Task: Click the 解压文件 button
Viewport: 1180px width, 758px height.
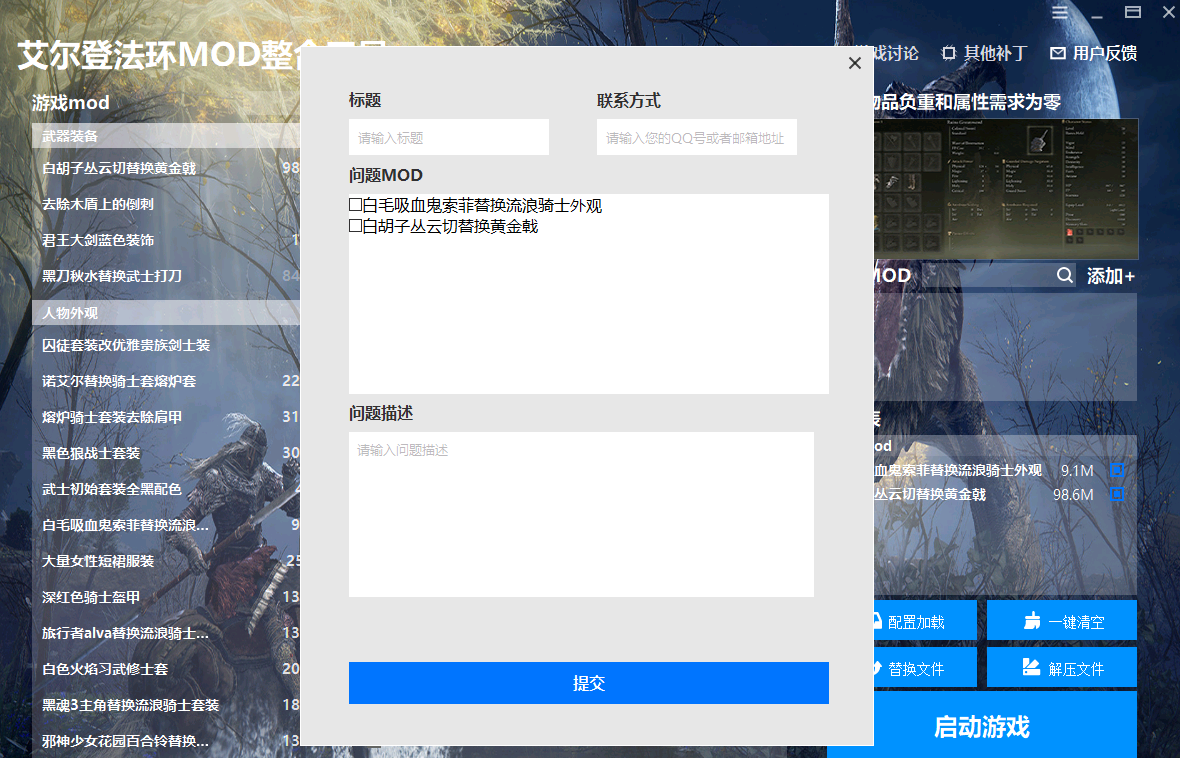Action: tap(1062, 668)
